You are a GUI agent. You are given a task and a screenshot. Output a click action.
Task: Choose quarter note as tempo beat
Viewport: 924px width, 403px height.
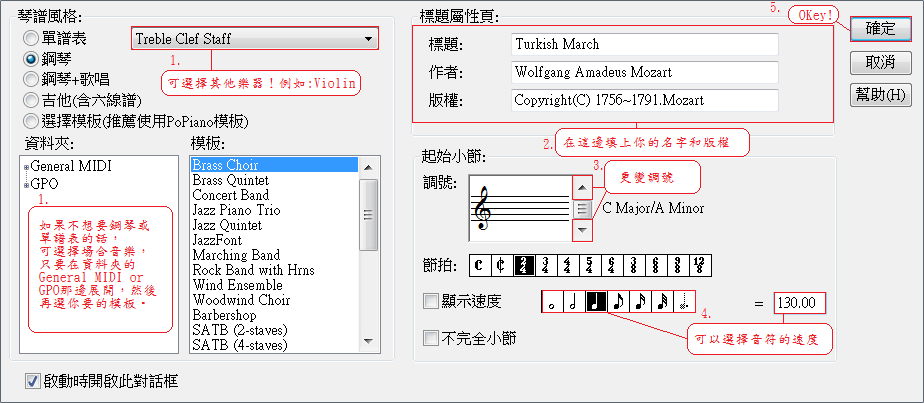pos(596,302)
